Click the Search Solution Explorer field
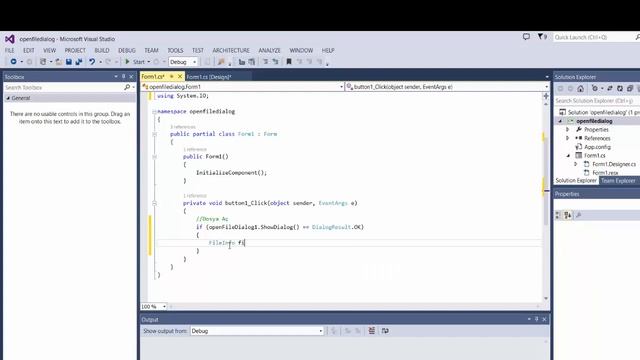 (597, 100)
